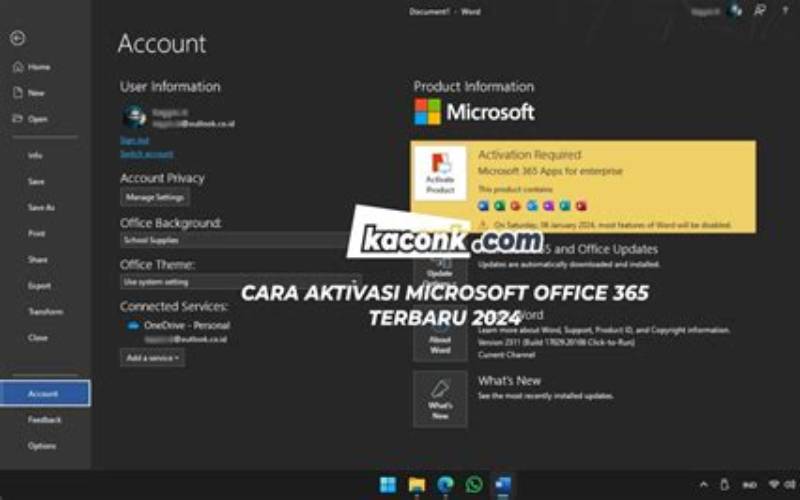
Task: Open Feedback in the sidebar
Action: point(44,420)
